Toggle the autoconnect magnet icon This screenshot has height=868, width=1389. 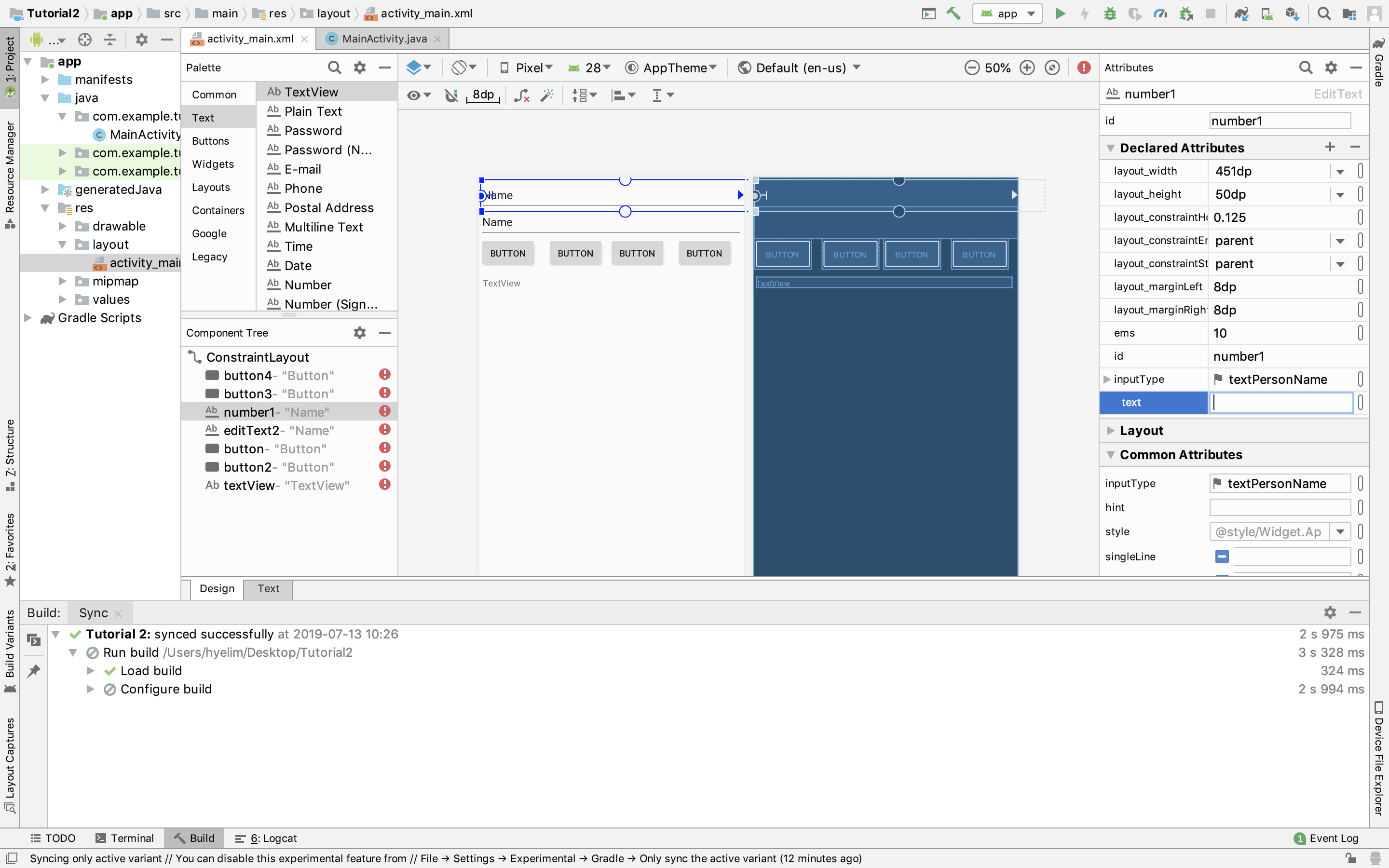(452, 95)
